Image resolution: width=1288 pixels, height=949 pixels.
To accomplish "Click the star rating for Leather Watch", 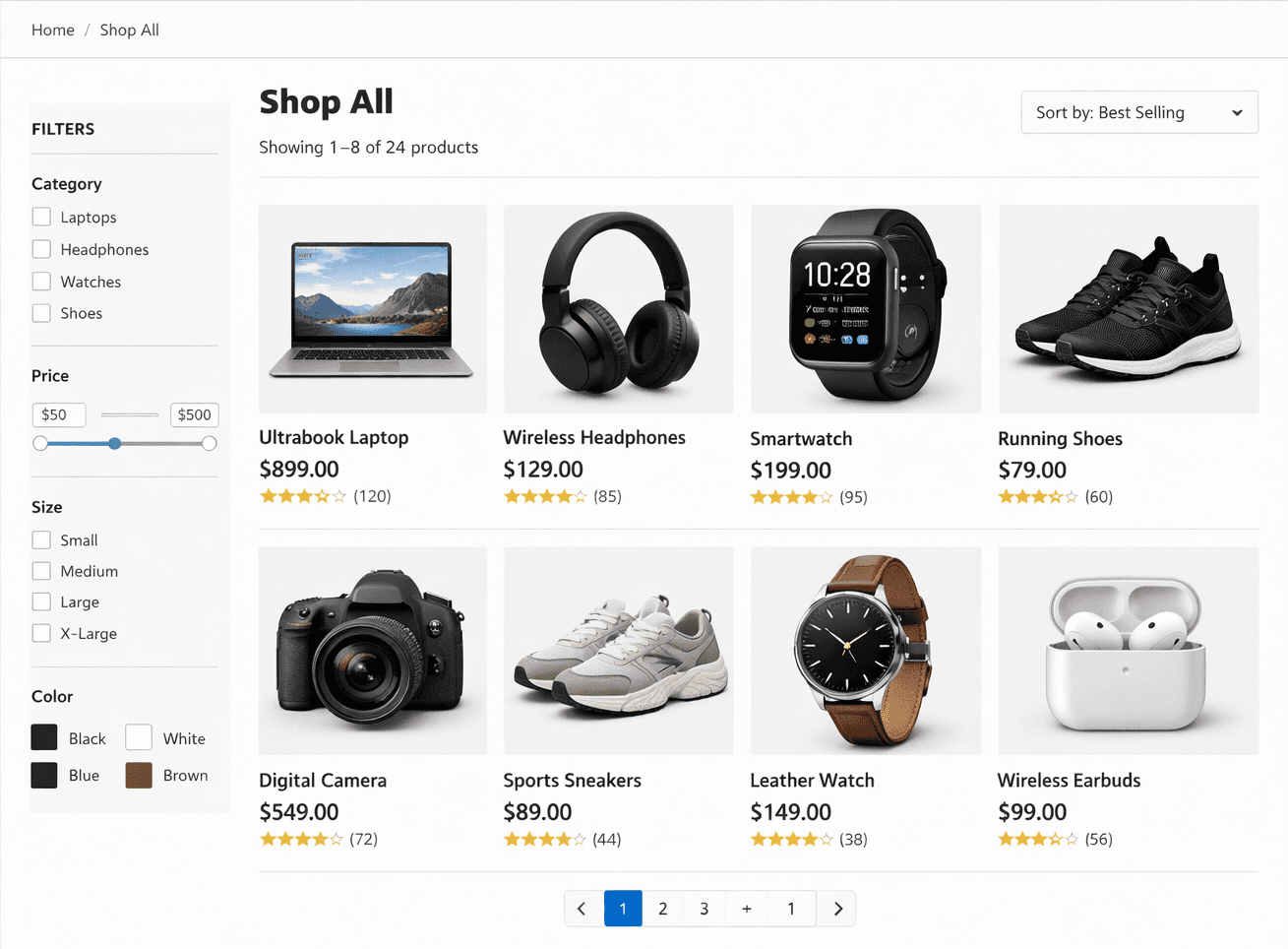I will click(x=792, y=839).
